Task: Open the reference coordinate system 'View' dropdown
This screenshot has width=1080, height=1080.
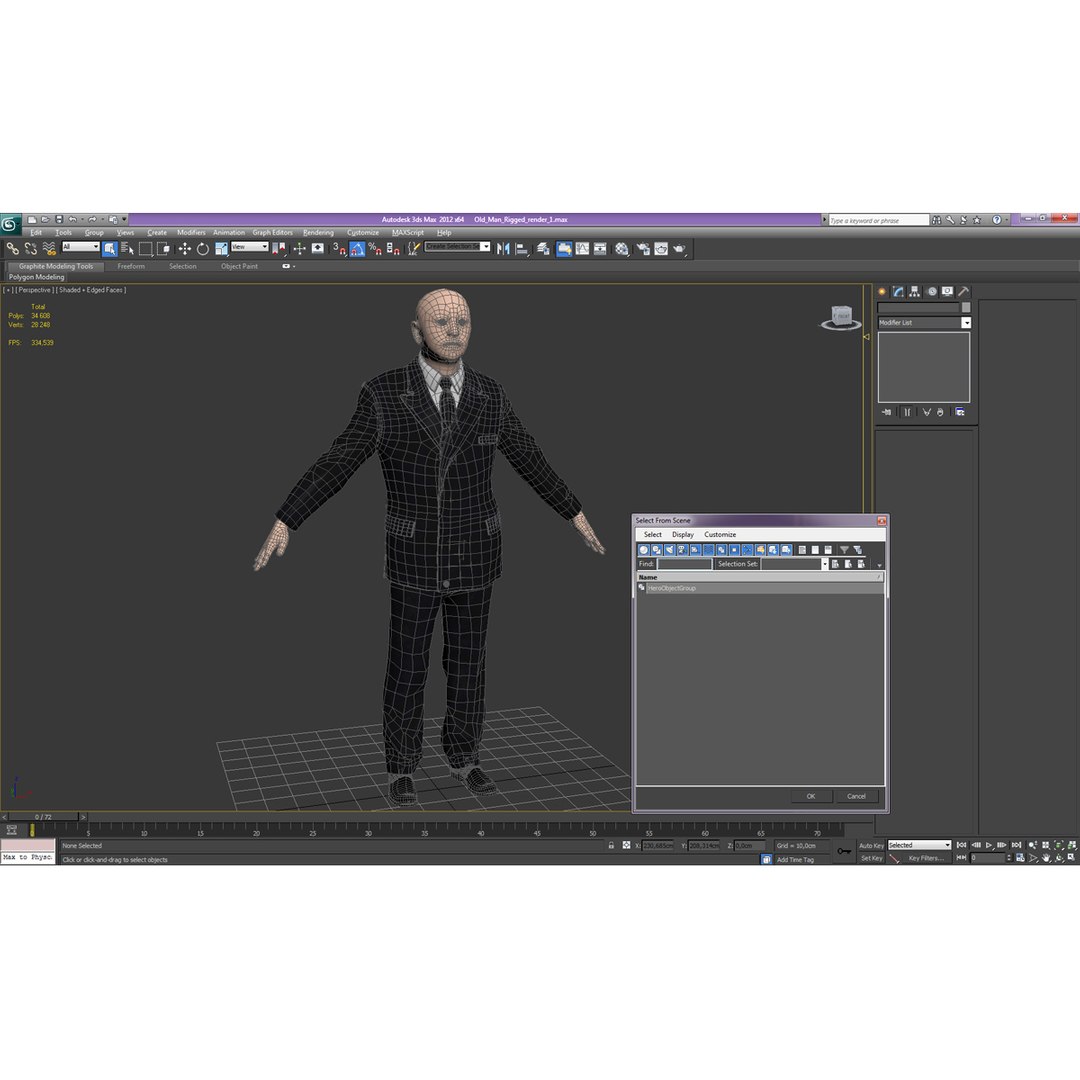Action: tap(249, 247)
